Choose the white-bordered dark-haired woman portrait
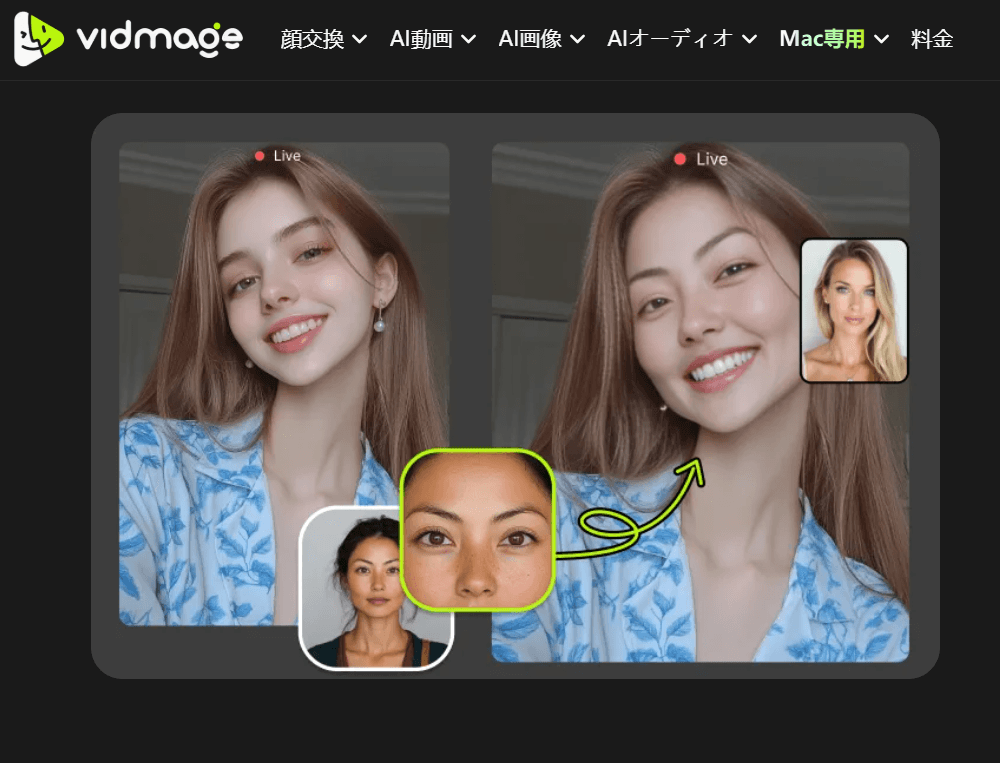The image size is (1000, 763). [x=376, y=588]
